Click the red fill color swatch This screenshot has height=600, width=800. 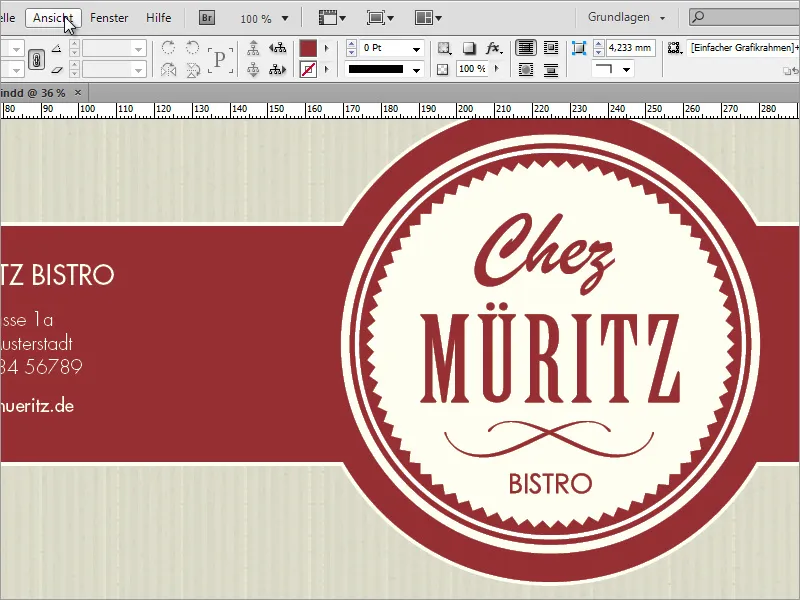pos(308,48)
